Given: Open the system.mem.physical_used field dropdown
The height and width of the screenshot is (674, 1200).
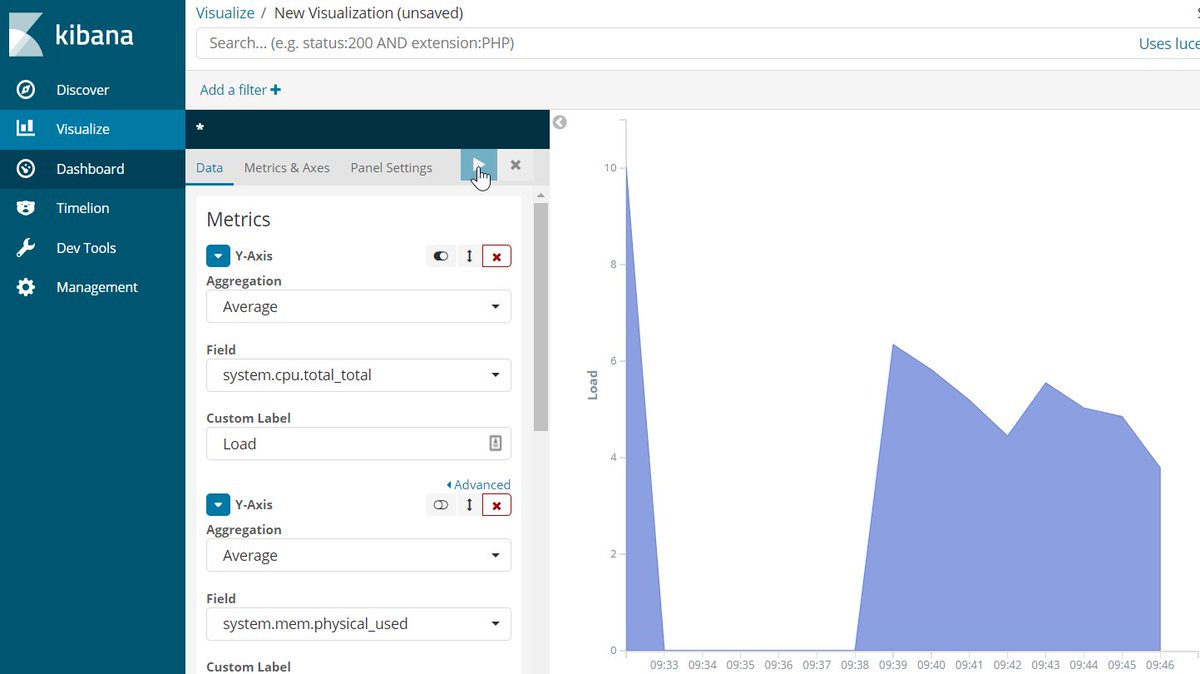Looking at the screenshot, I should click(358, 624).
